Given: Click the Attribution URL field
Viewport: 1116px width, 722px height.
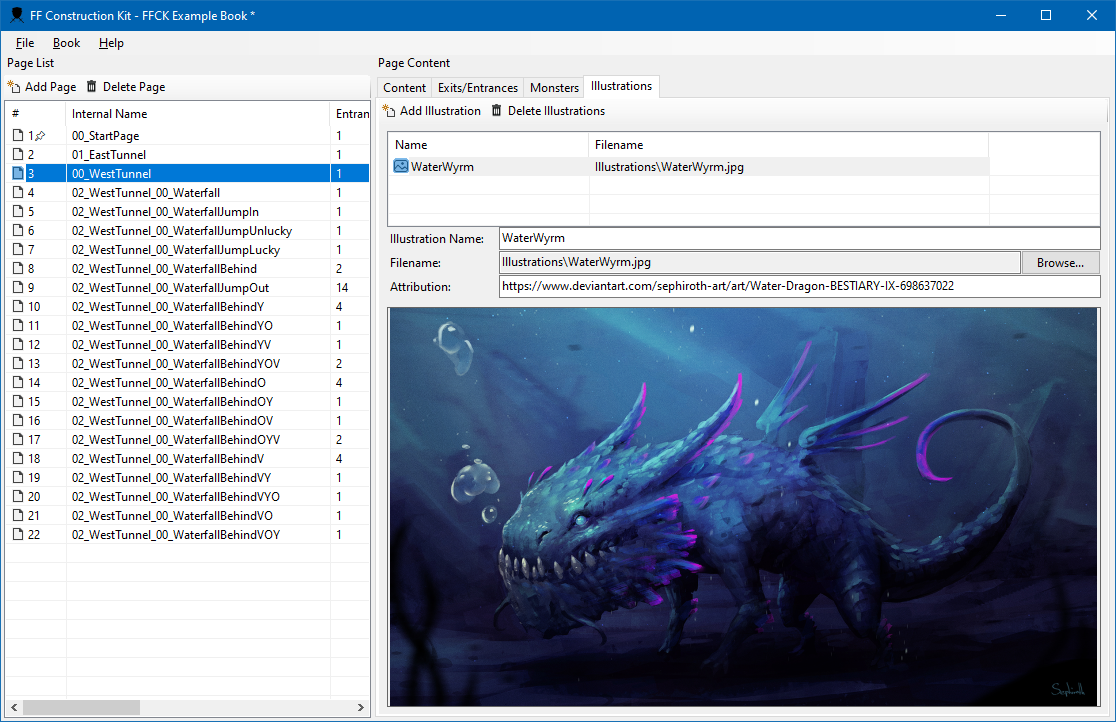Looking at the screenshot, I should click(x=799, y=286).
